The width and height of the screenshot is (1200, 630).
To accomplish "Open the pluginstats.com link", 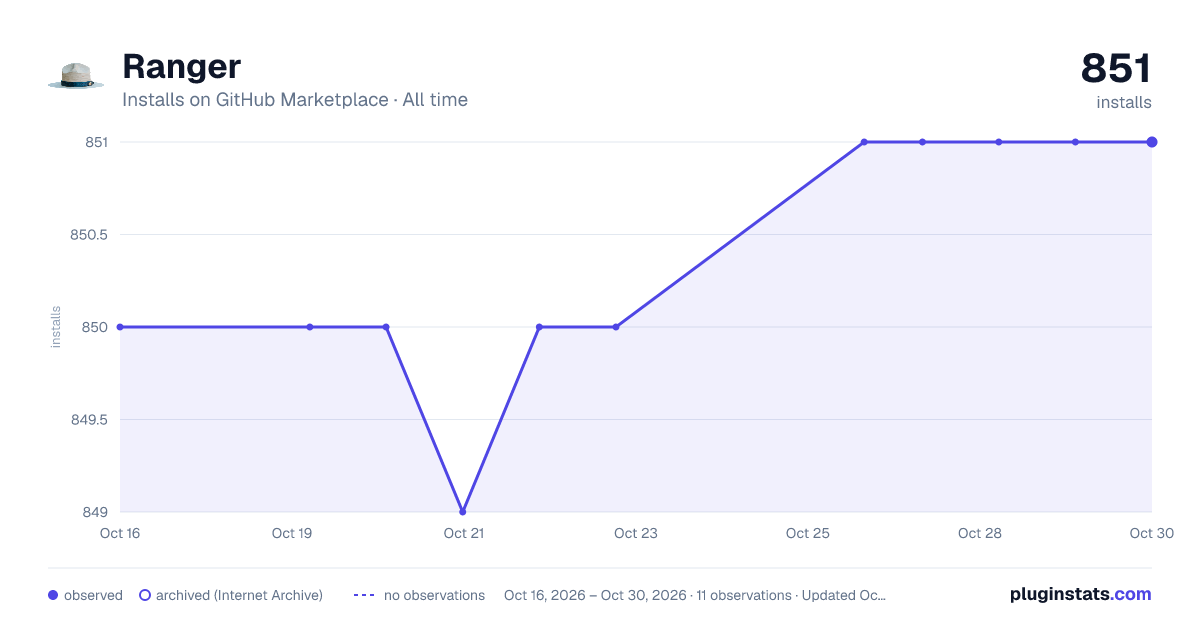I will [x=1080, y=594].
